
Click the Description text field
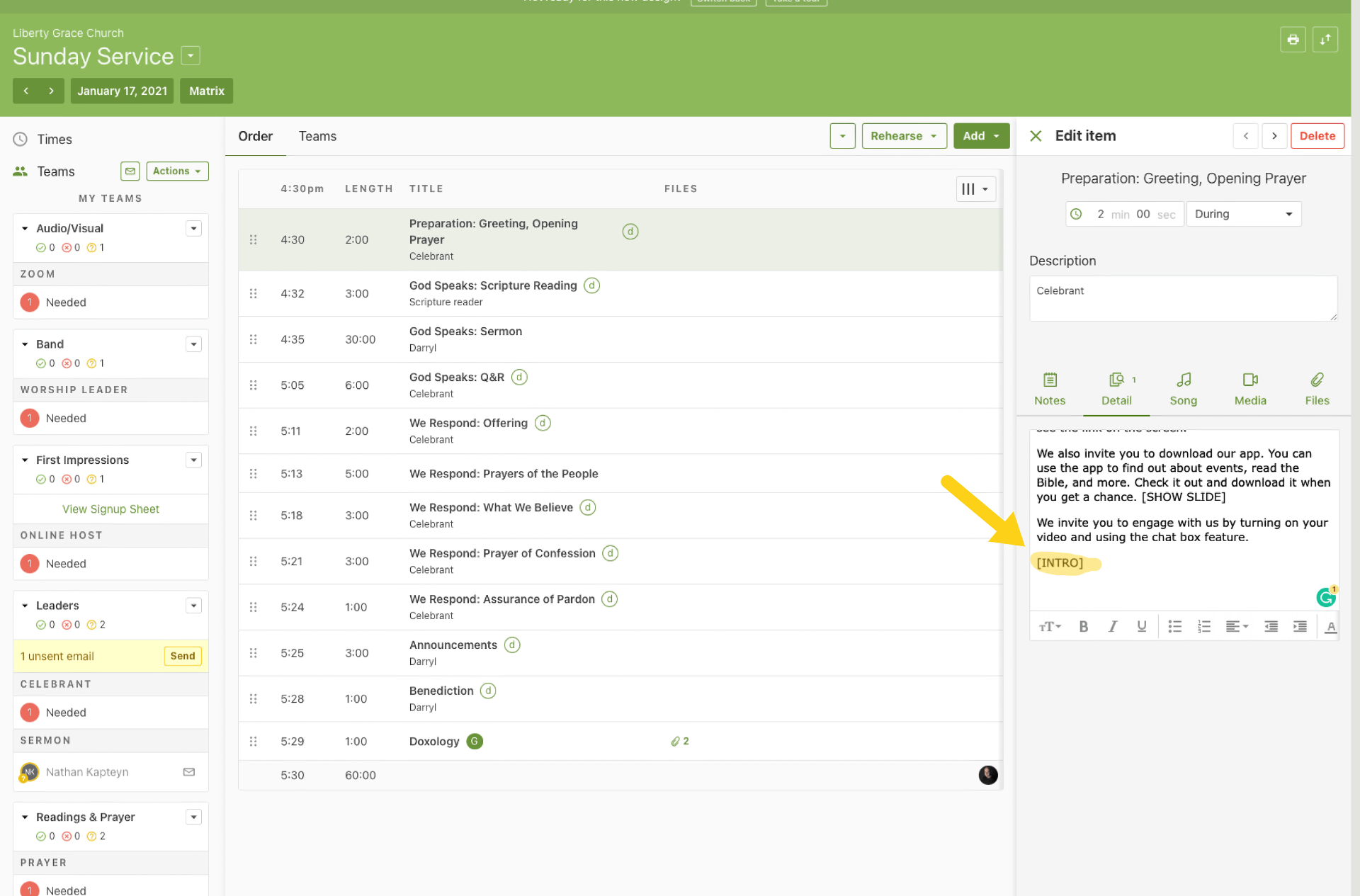[1182, 298]
